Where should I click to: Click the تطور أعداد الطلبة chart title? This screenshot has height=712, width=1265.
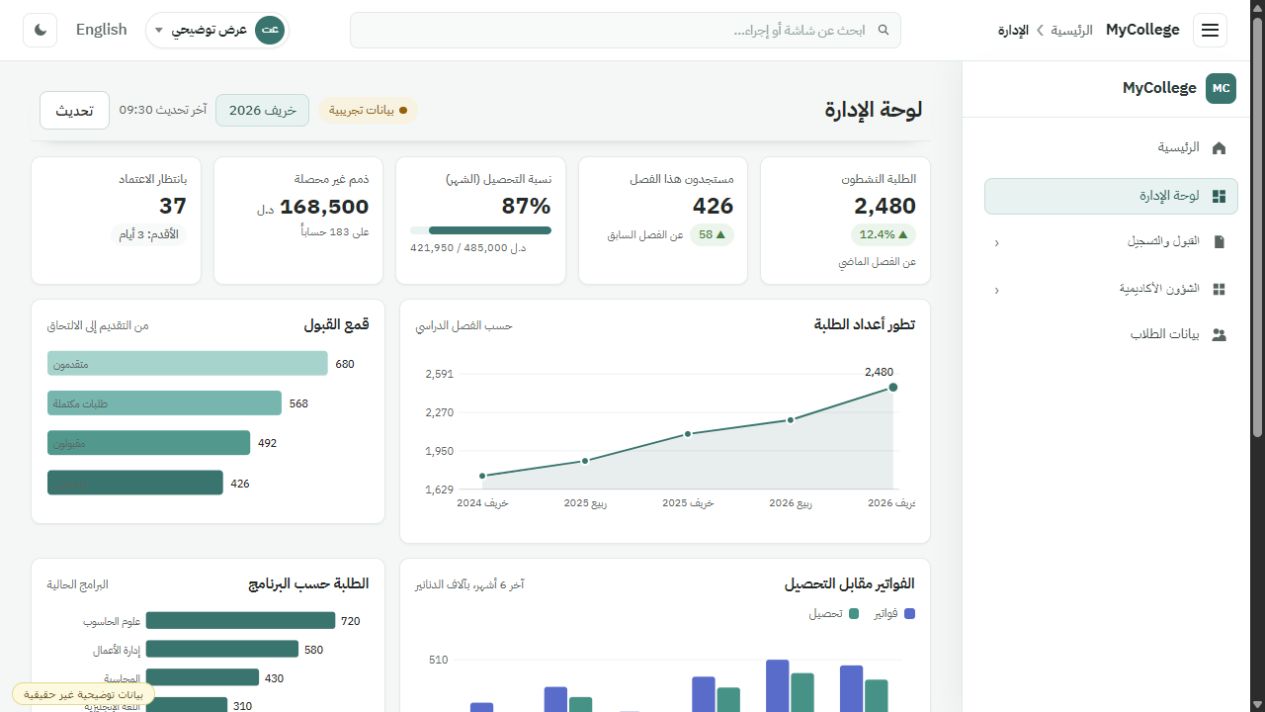click(865, 325)
